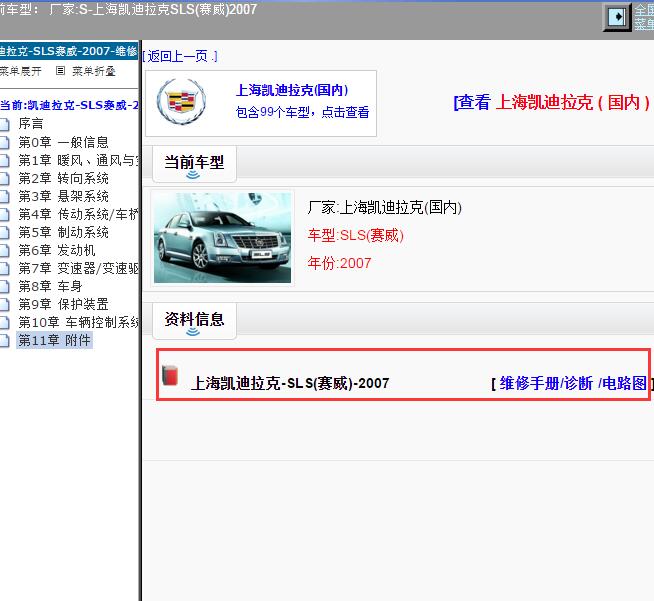Click the red book icon beside 上海凯迪拉克-SLS(赛威)-2007

[170, 375]
